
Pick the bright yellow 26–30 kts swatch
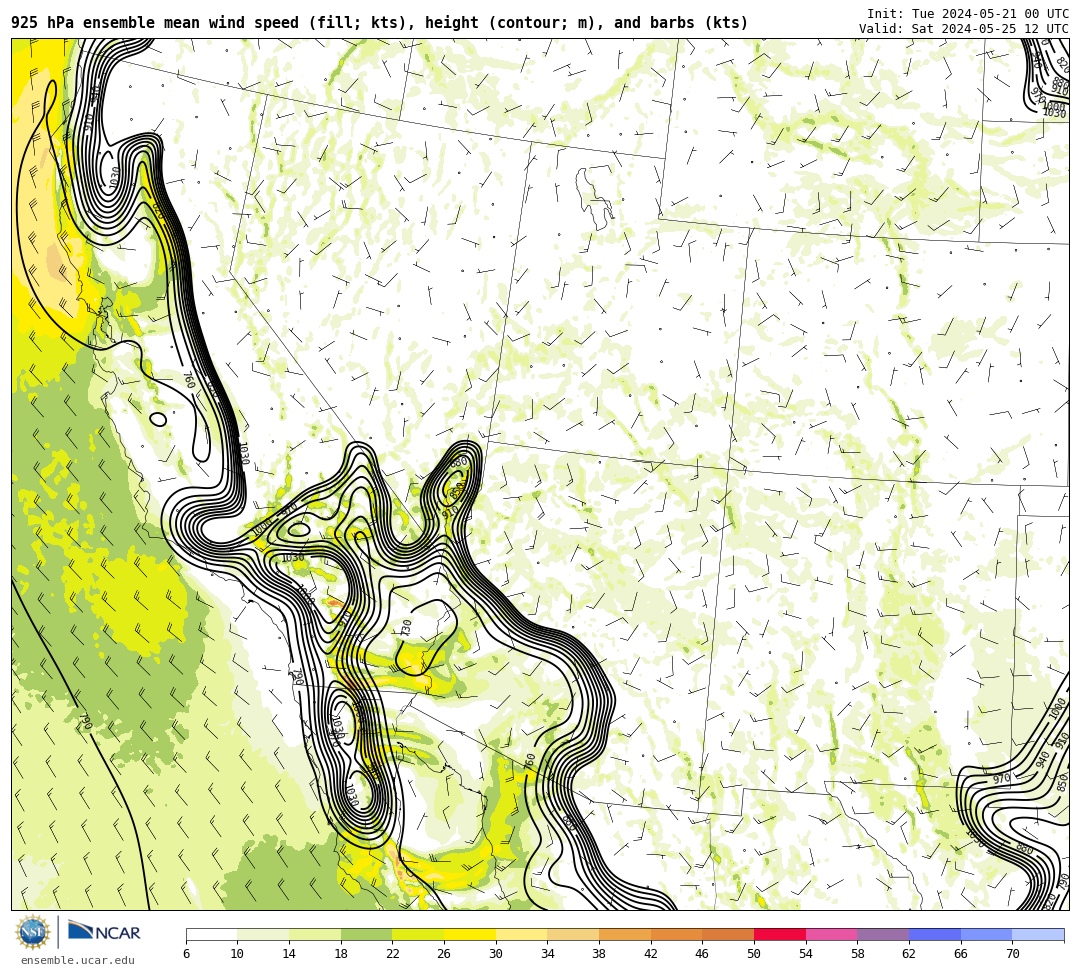pyautogui.click(x=470, y=934)
